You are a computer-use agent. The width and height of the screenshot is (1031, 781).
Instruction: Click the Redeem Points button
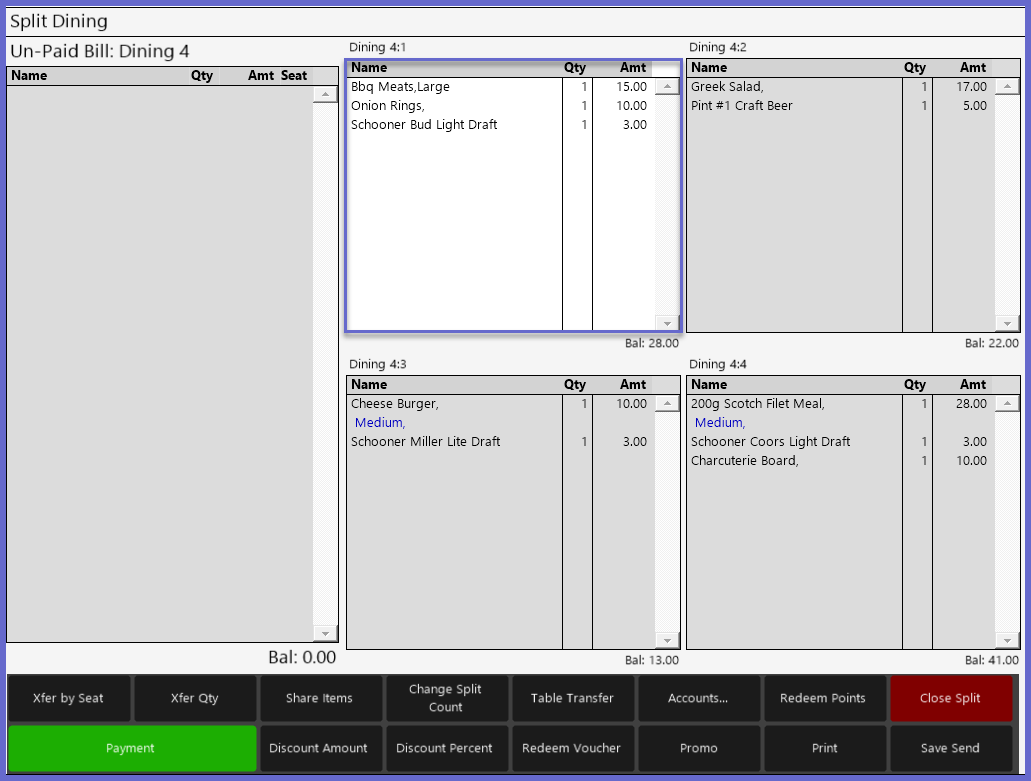(823, 698)
